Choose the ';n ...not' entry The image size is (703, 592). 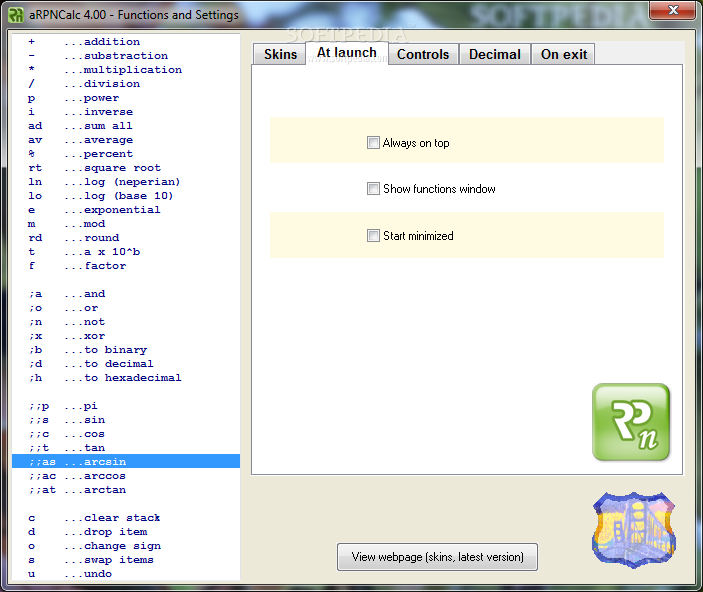point(126,322)
